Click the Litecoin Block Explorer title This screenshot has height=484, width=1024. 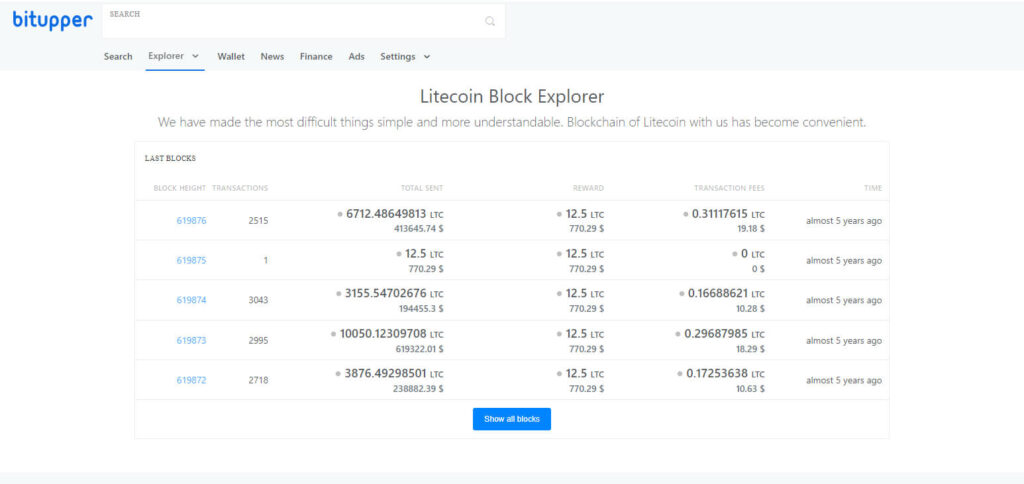[512, 97]
